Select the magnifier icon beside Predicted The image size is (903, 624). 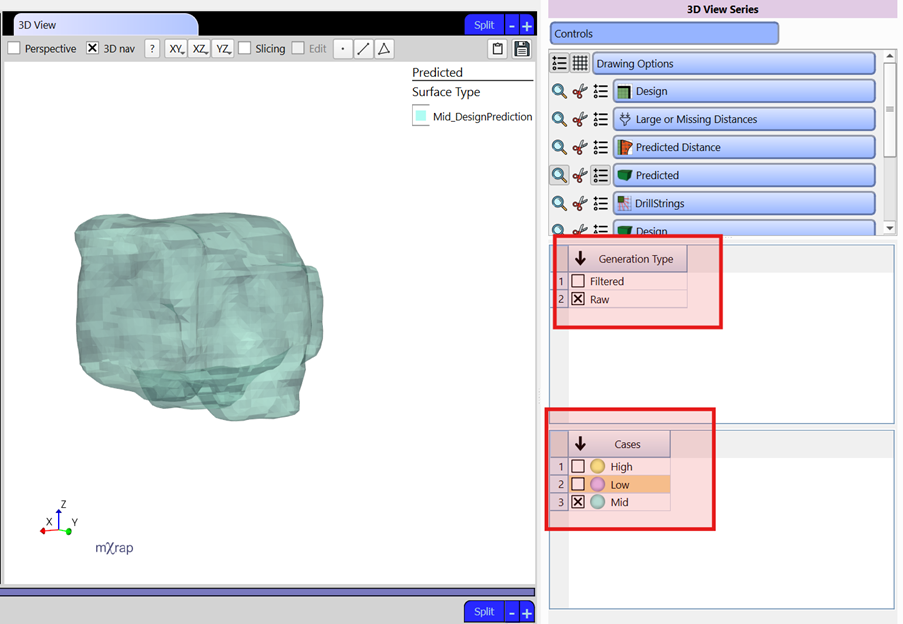pos(559,175)
